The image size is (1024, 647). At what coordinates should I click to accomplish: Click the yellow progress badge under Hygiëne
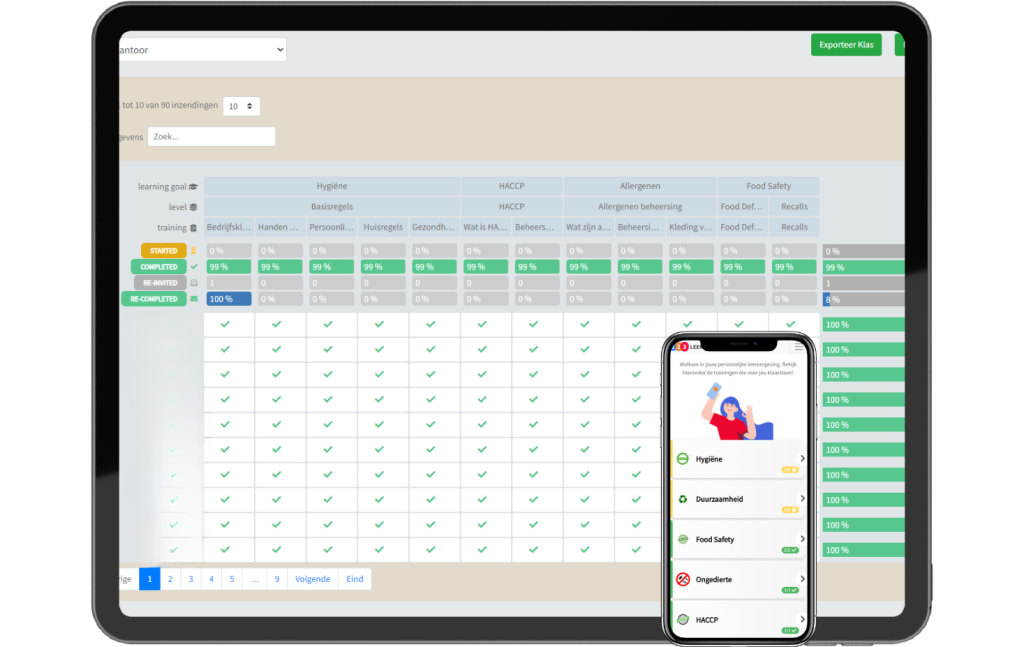pyautogui.click(x=790, y=470)
